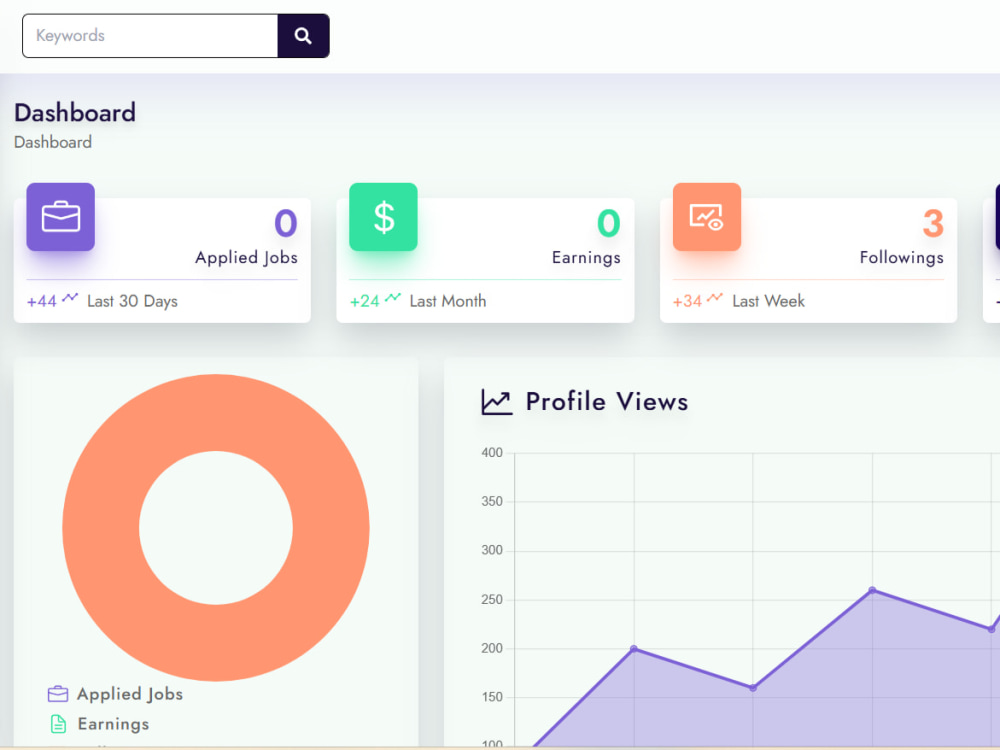The image size is (1000, 750).
Task: Click the document icon beside Earnings legend
Action: coord(58,724)
